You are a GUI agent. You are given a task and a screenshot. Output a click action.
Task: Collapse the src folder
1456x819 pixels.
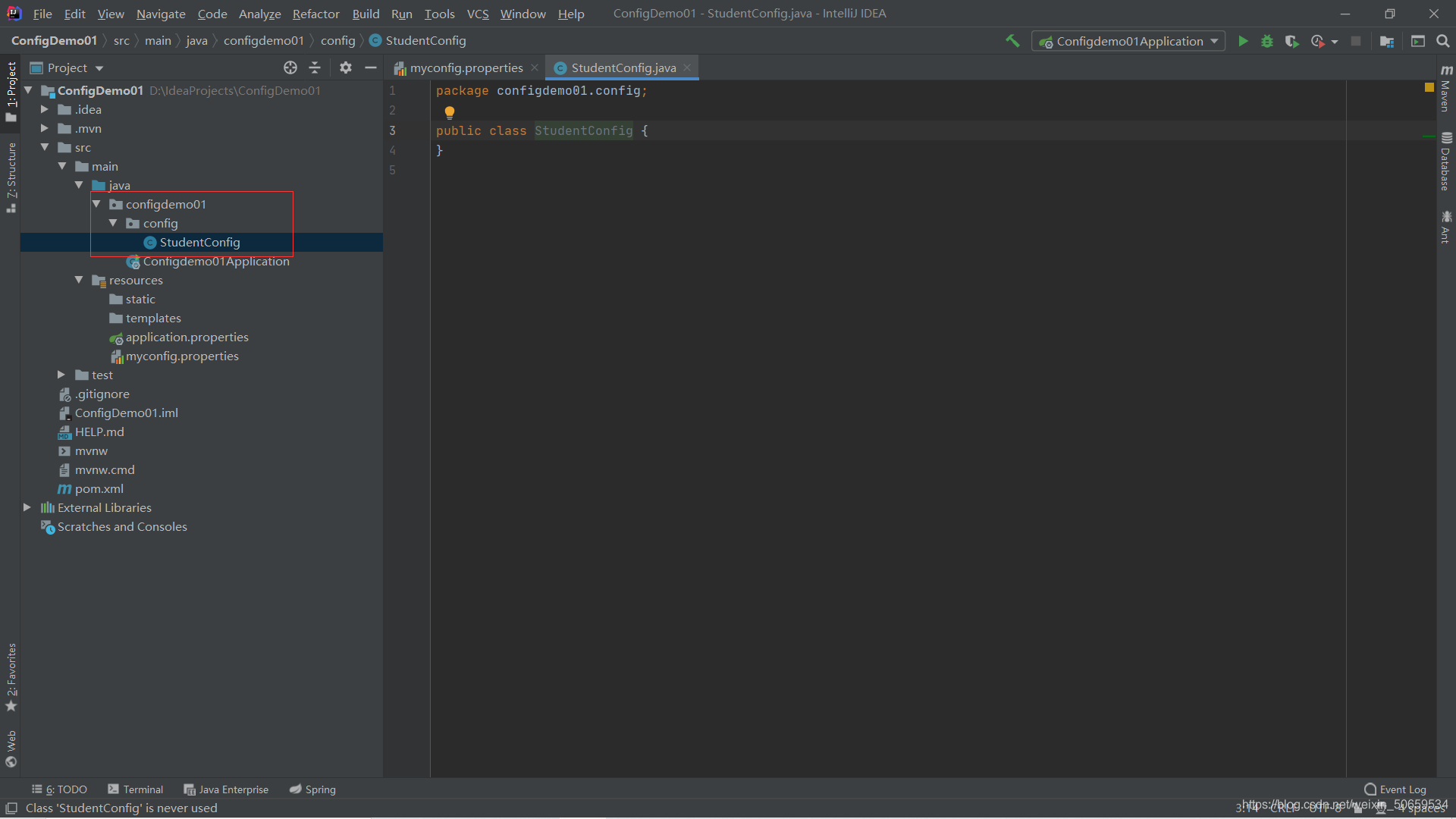45,147
